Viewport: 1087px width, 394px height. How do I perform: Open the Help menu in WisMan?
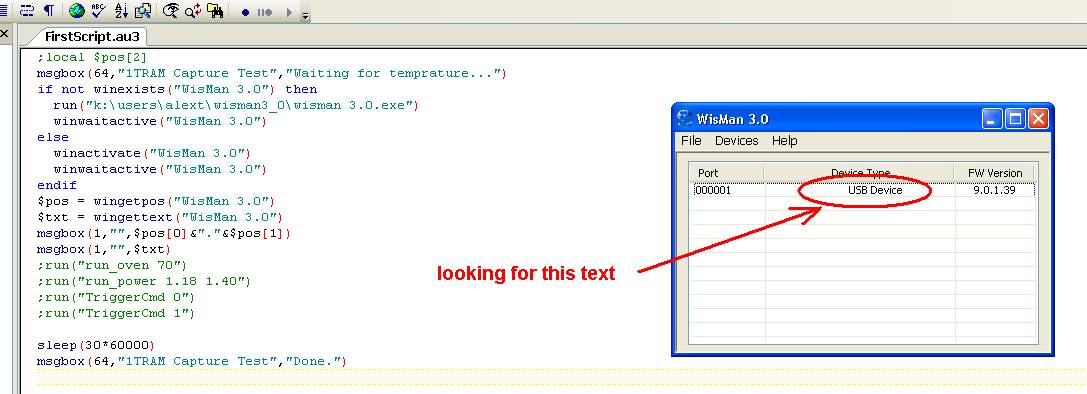(x=785, y=141)
